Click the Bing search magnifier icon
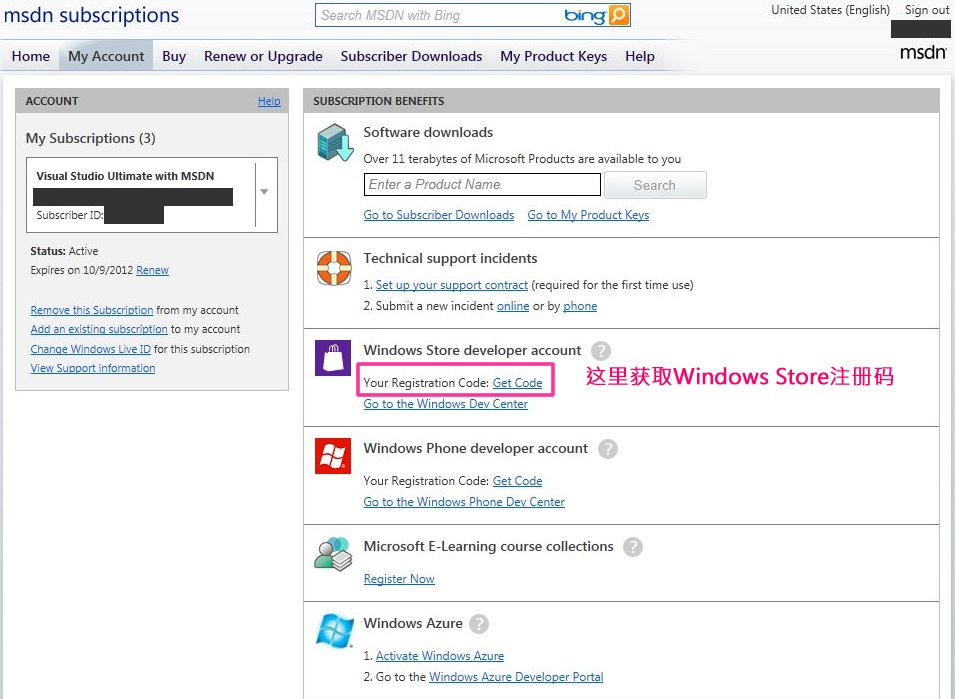The width and height of the screenshot is (955, 699). 618,15
